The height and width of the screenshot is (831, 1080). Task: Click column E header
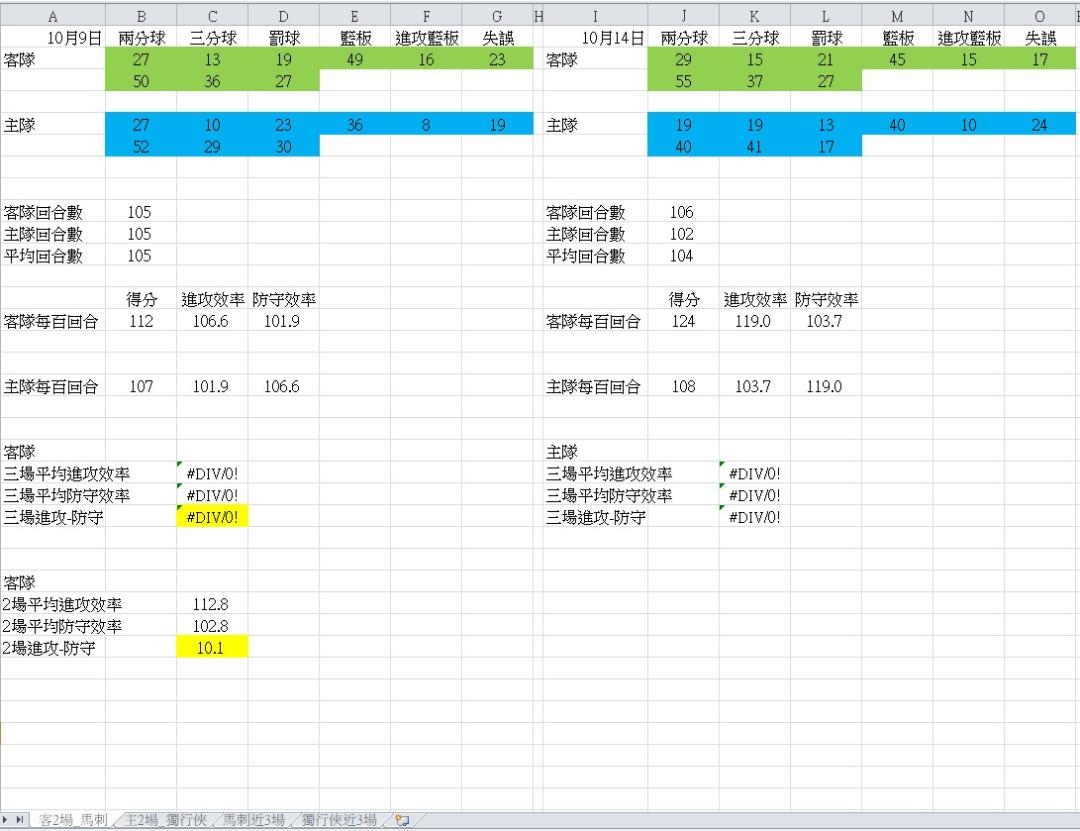(355, 16)
